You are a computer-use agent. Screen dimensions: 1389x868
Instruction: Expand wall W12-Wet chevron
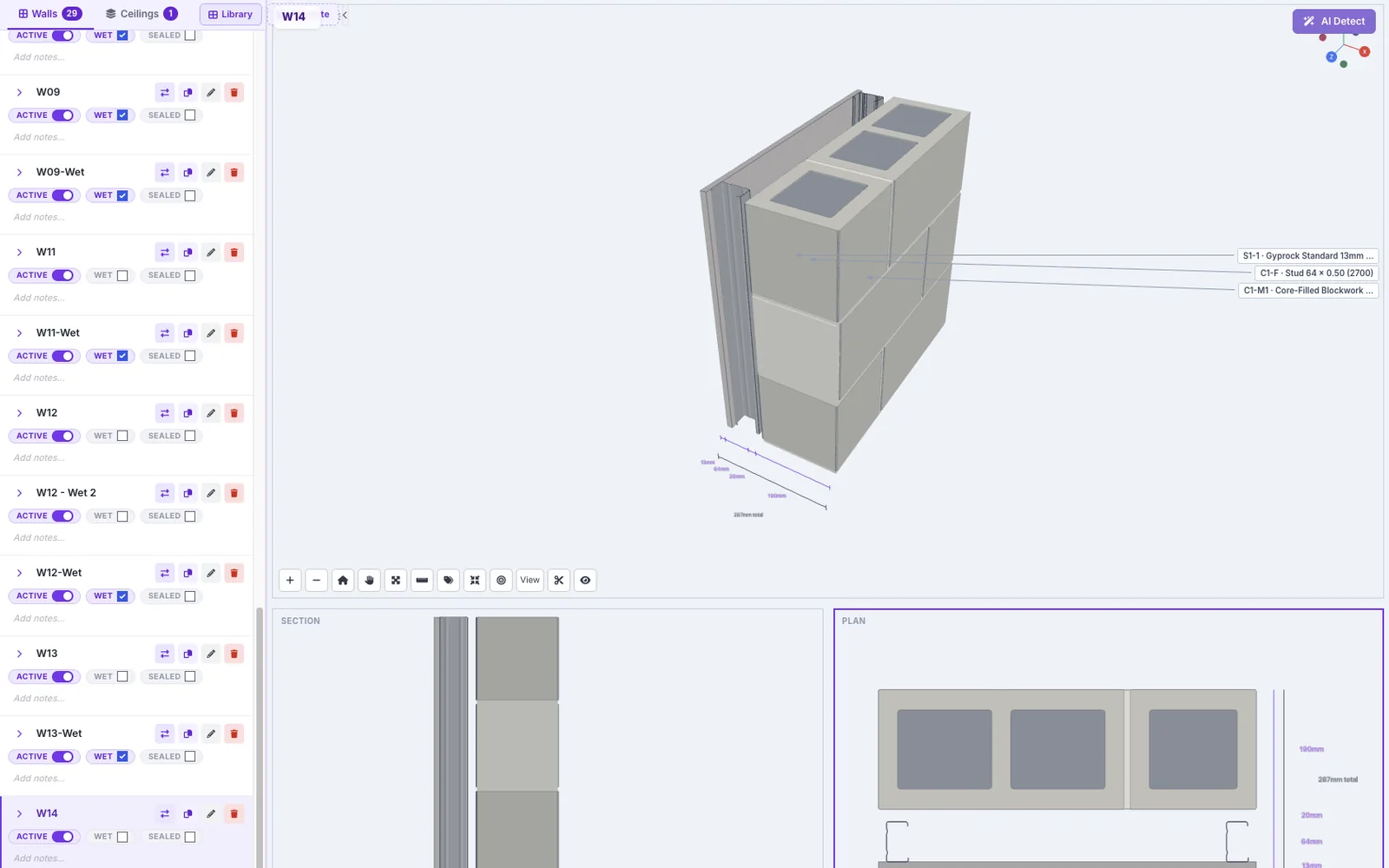[19, 573]
